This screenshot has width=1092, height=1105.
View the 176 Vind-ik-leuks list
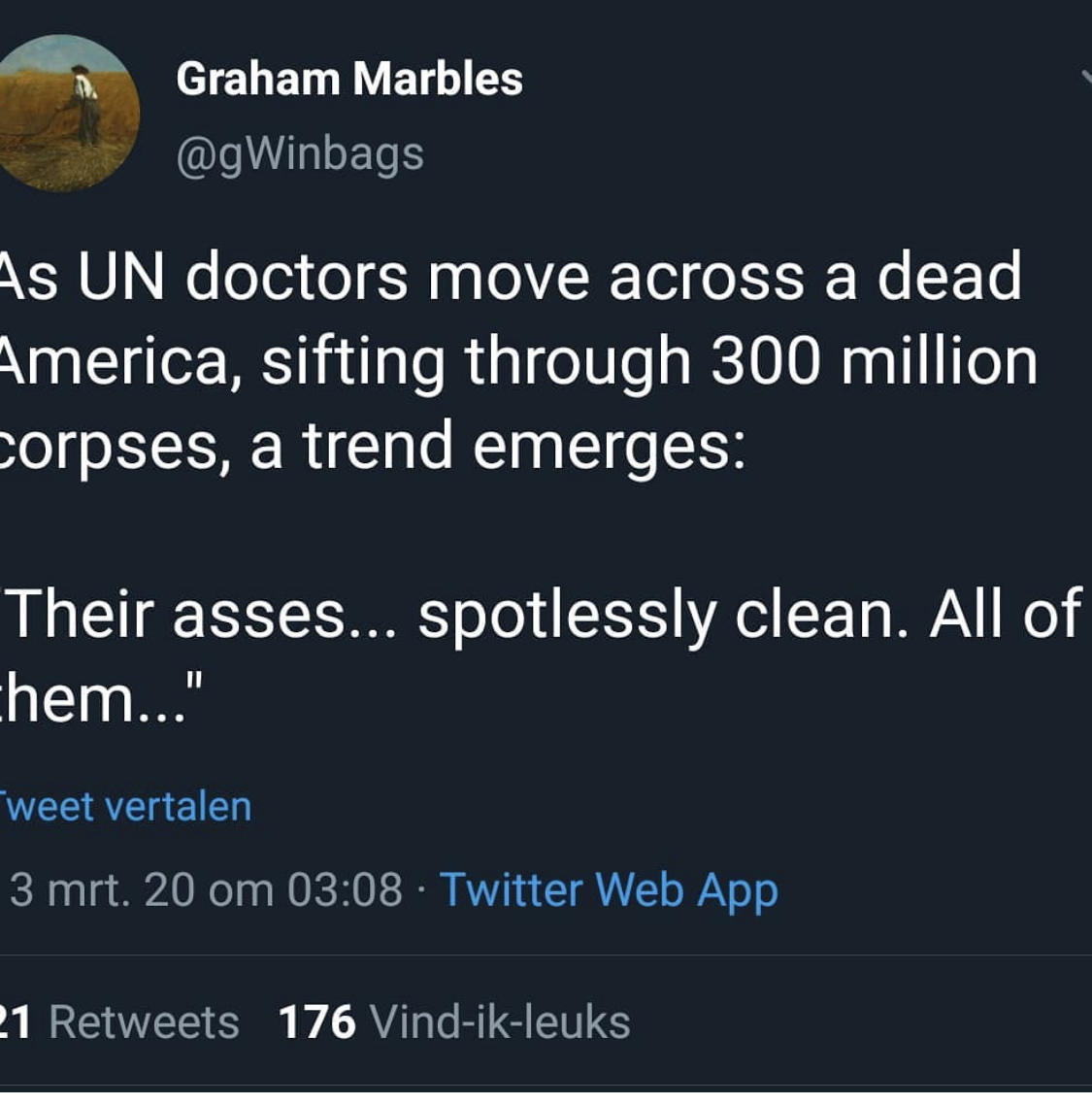454,1021
